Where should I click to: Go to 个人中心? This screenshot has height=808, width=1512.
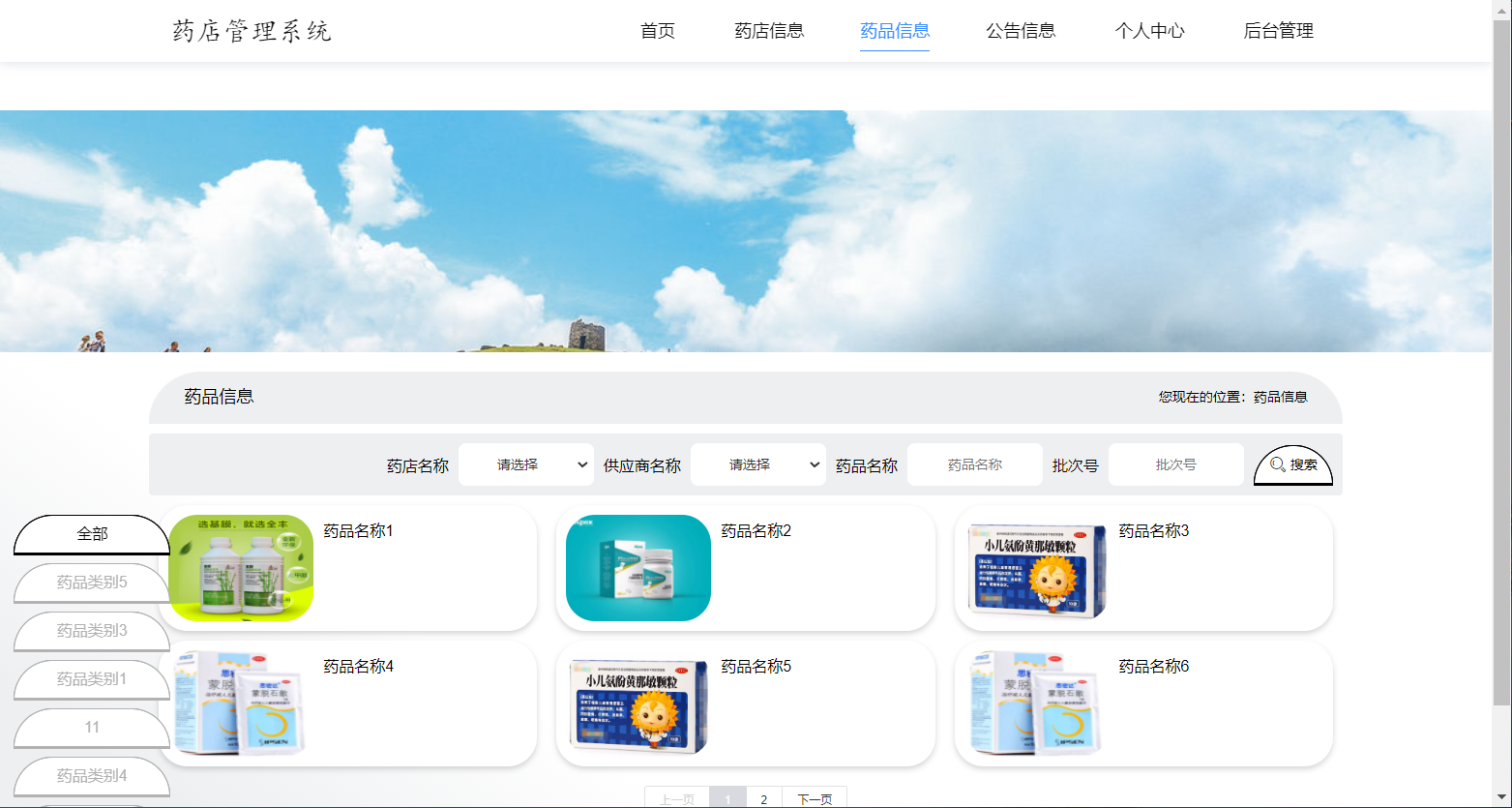1150,30
